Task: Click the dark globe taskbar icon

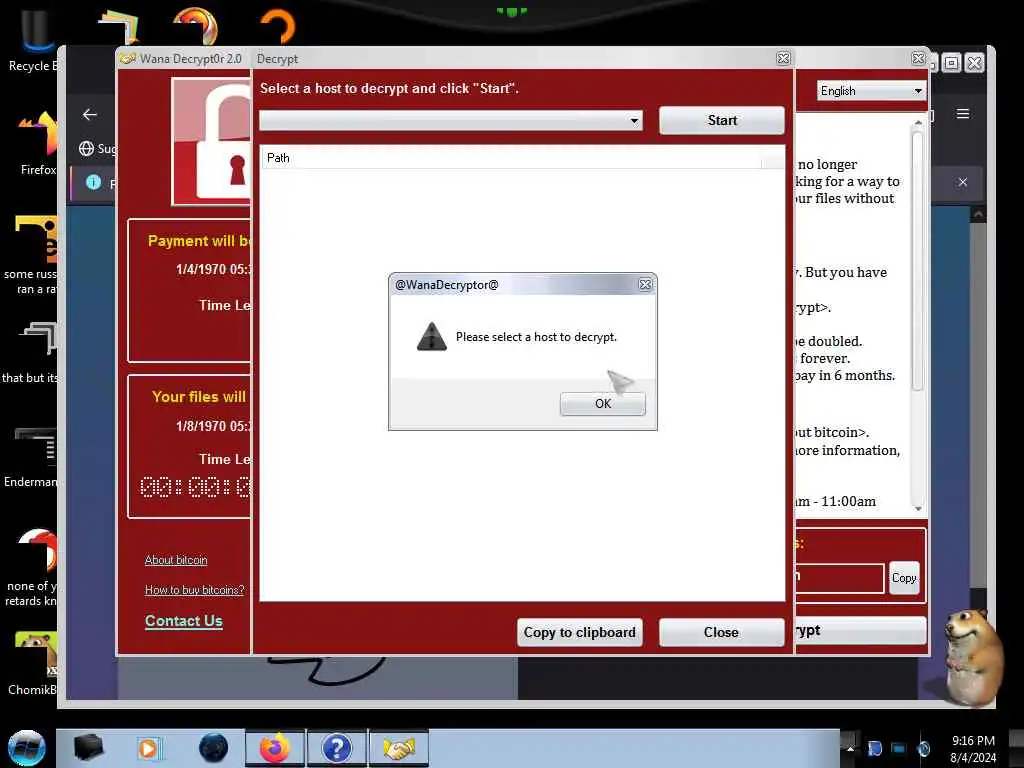Action: click(214, 748)
